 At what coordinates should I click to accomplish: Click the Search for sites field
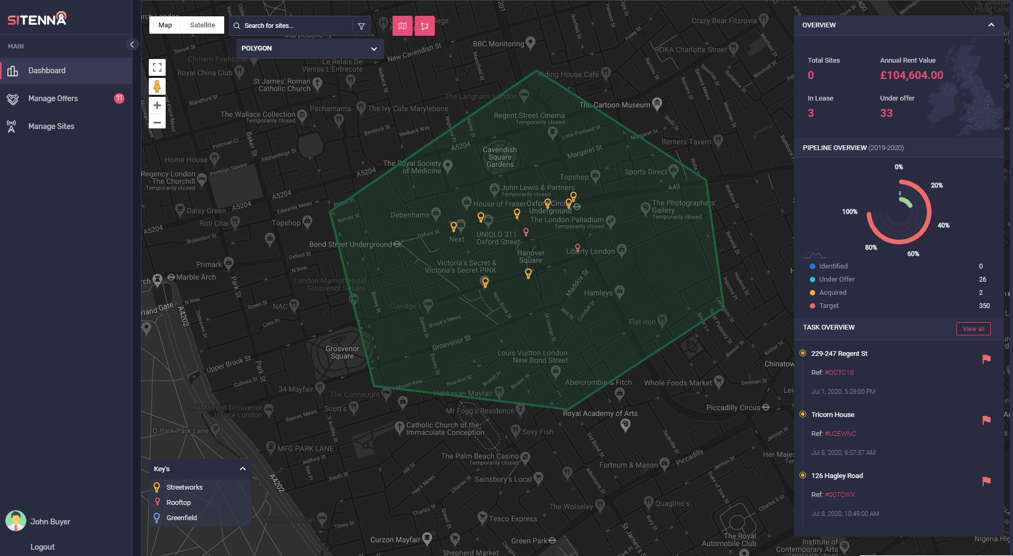(295, 26)
